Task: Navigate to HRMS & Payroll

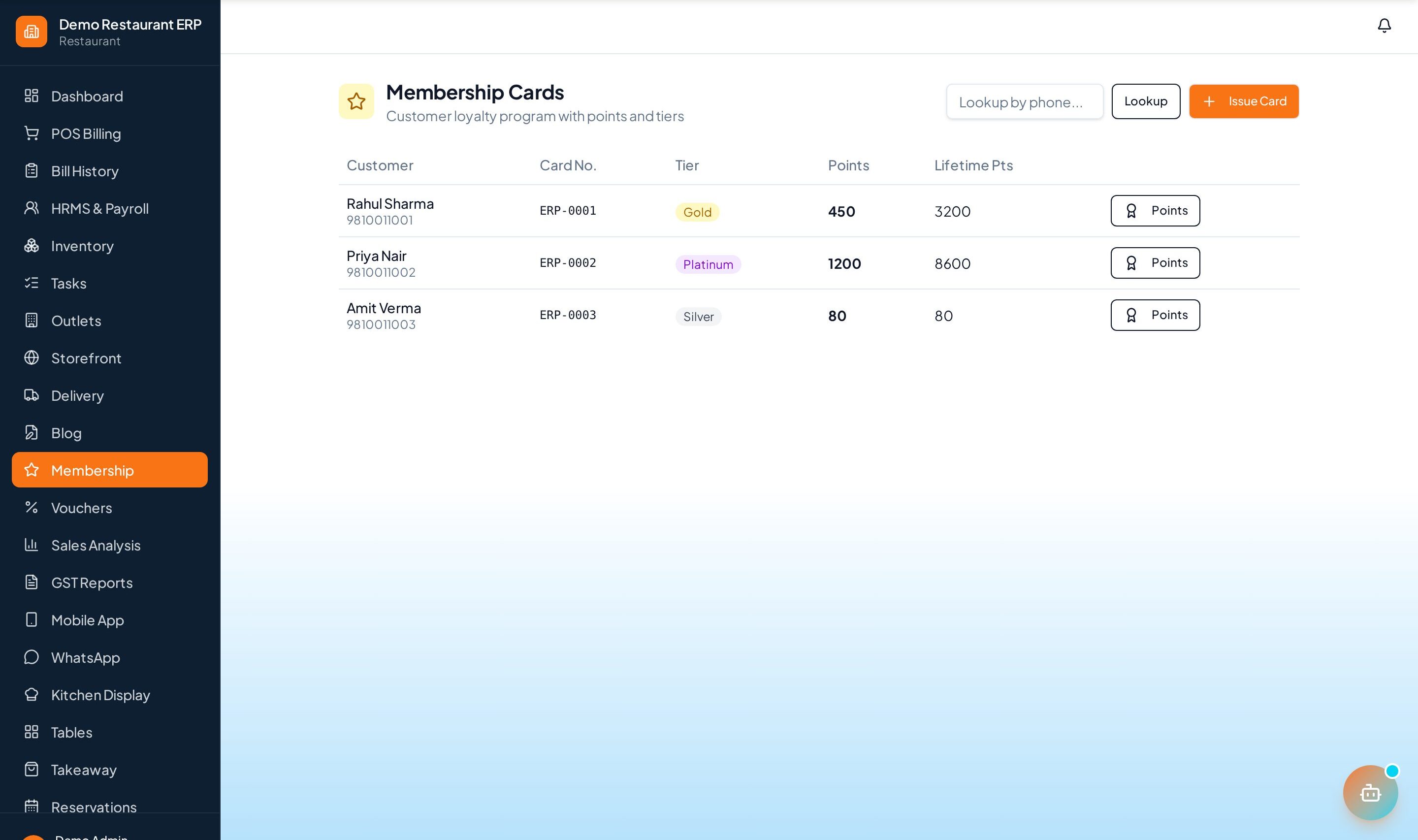Action: coord(110,208)
